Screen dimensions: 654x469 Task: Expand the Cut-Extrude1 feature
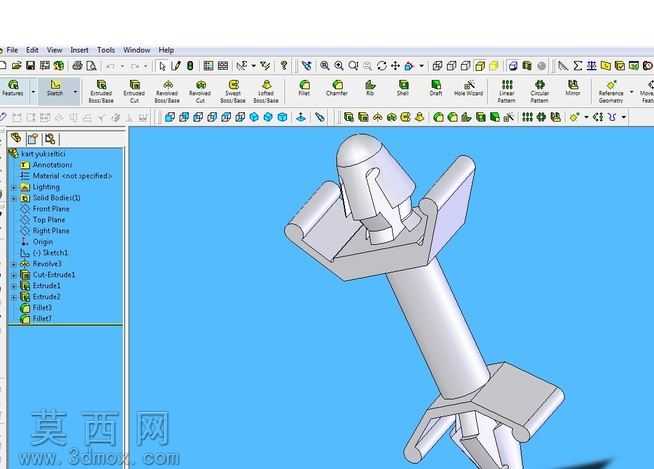[14, 275]
